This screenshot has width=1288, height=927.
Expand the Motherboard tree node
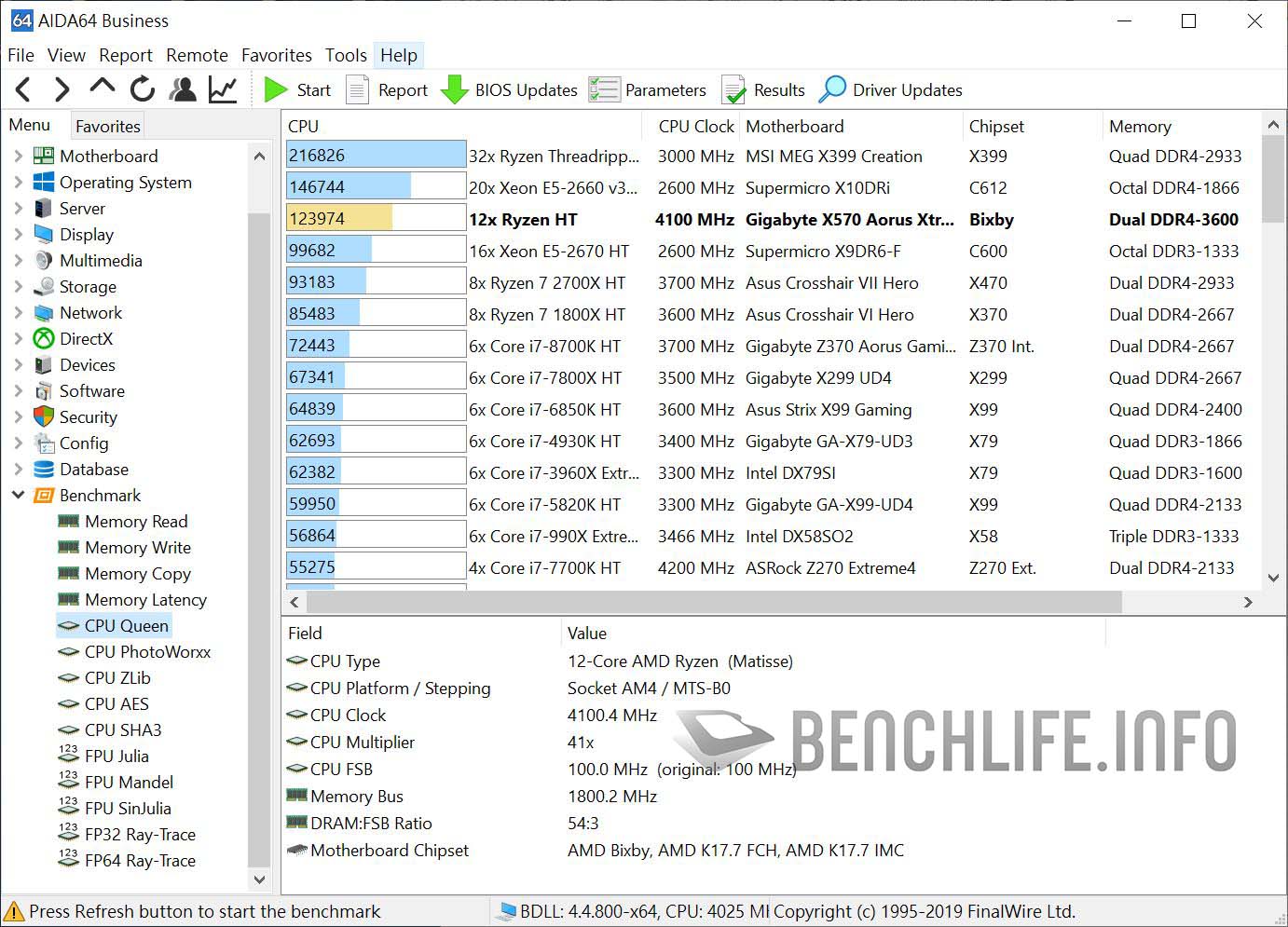(19, 157)
